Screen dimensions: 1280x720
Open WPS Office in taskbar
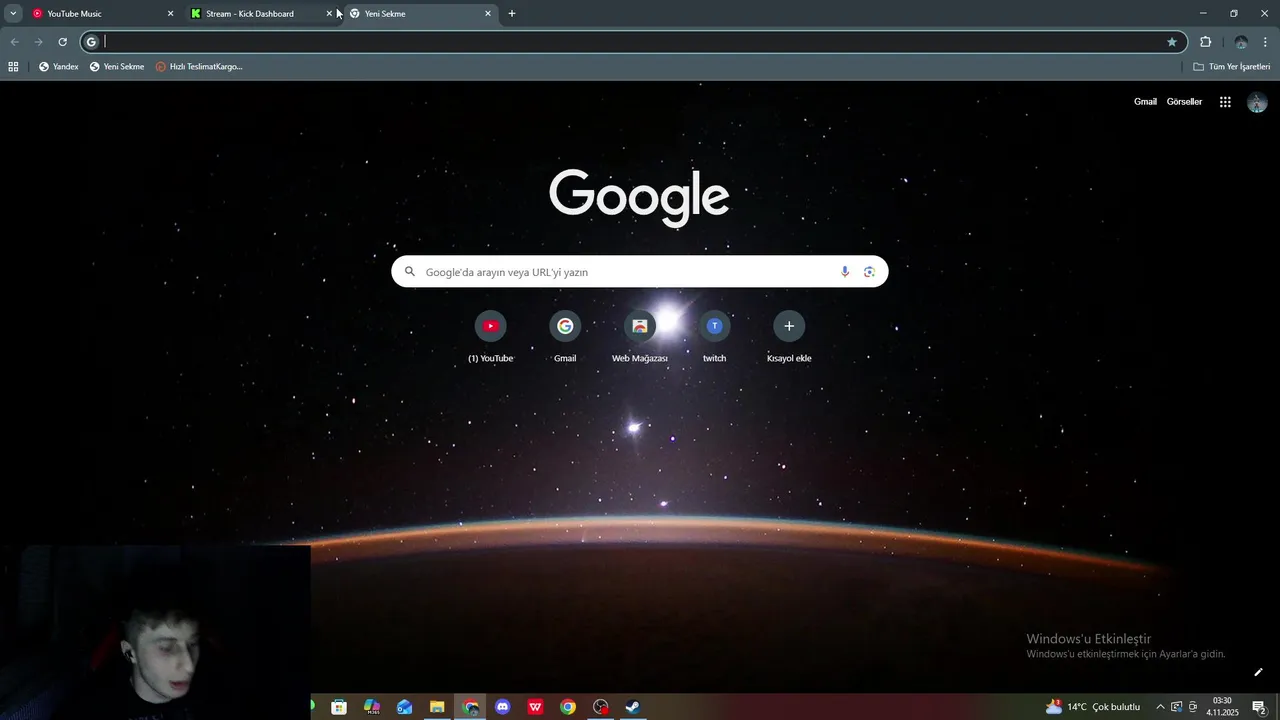coord(535,707)
